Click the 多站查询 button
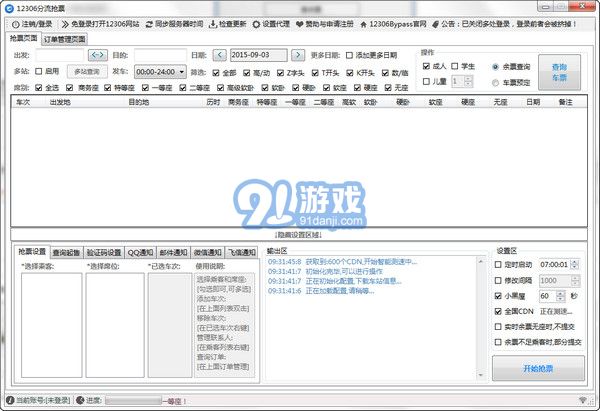The width and height of the screenshot is (600, 411). tap(87, 72)
